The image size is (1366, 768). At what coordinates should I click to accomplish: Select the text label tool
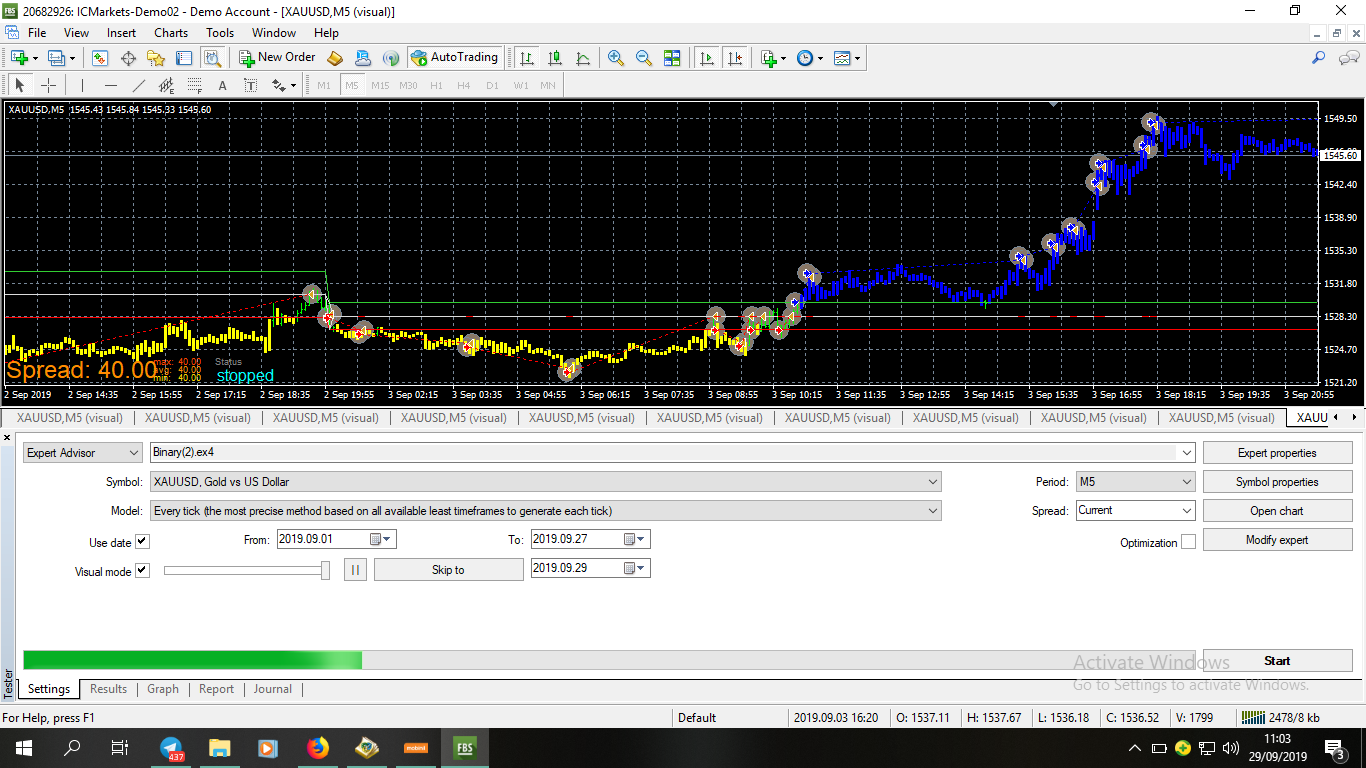(x=251, y=85)
